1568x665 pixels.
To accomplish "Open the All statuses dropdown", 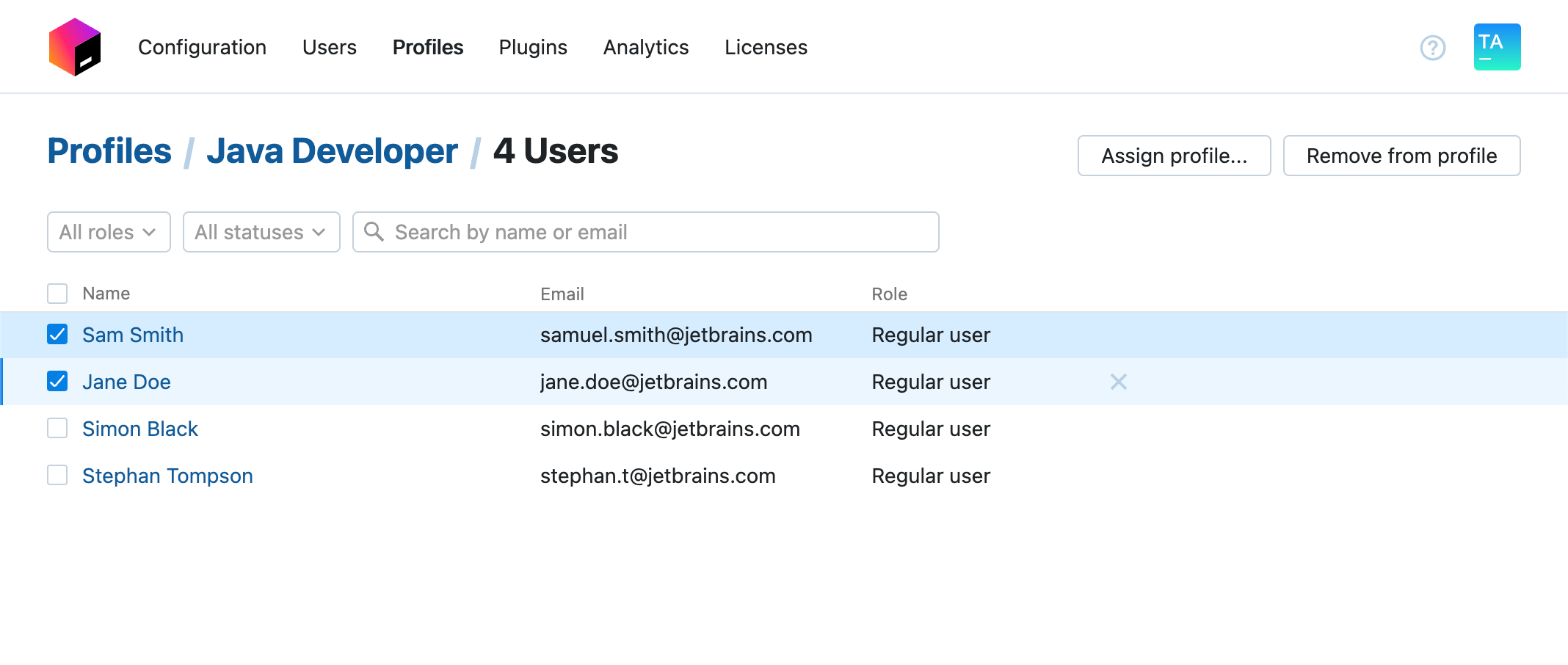I will (x=261, y=232).
